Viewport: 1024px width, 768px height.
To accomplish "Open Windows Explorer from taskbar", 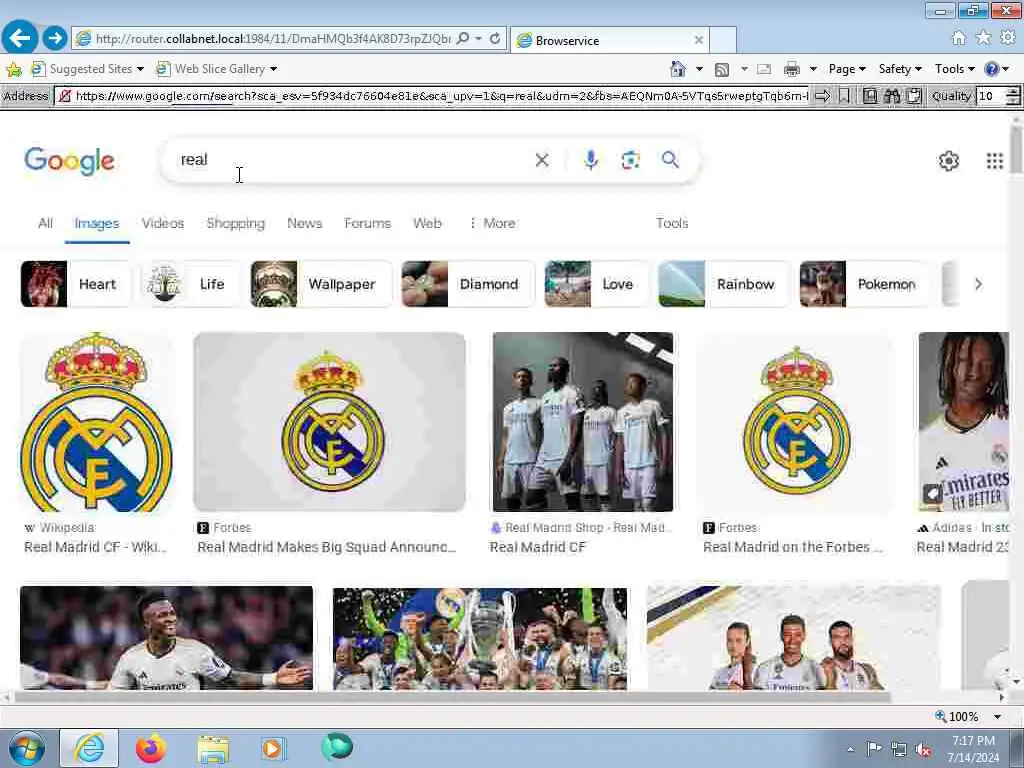I will pos(214,749).
